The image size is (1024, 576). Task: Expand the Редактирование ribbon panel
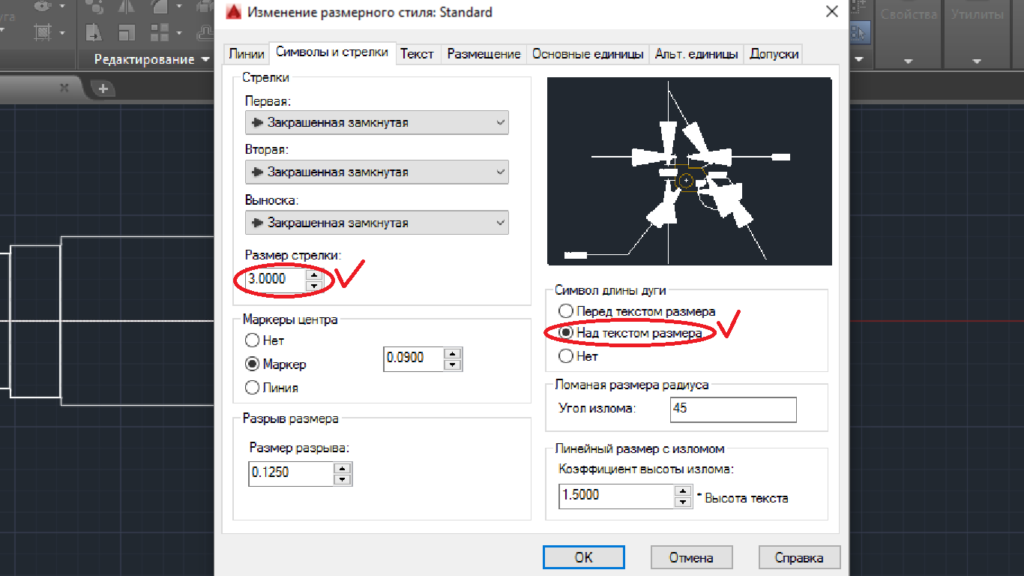click(x=152, y=59)
